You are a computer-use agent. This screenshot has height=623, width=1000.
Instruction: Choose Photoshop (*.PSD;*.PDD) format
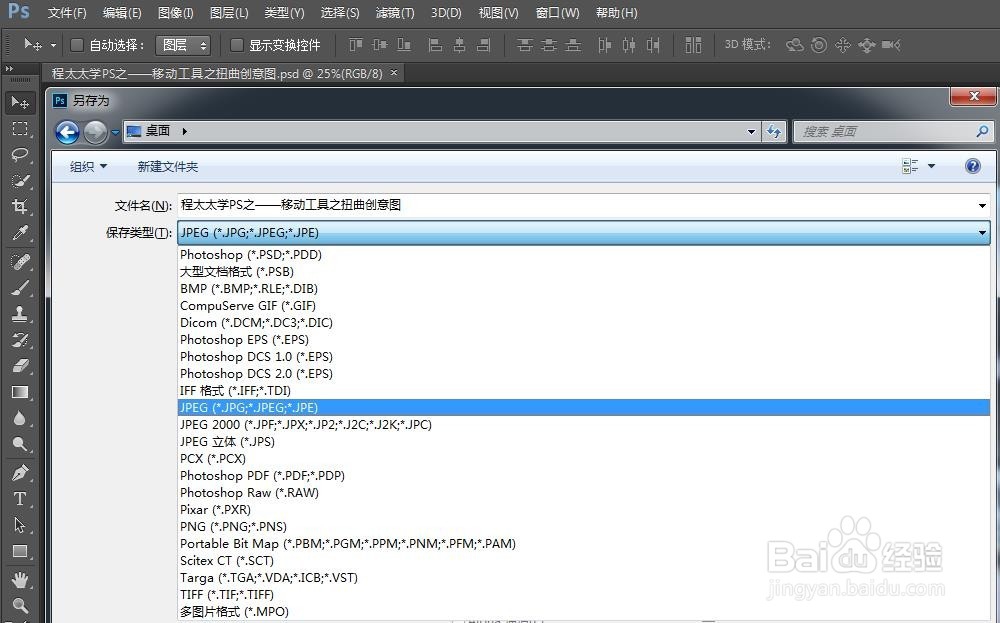(584, 254)
